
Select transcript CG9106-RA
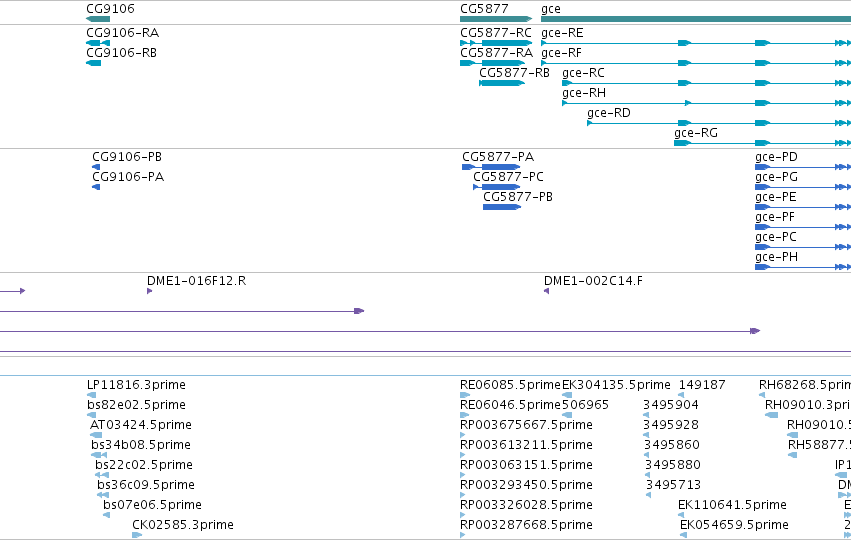(x=123, y=33)
